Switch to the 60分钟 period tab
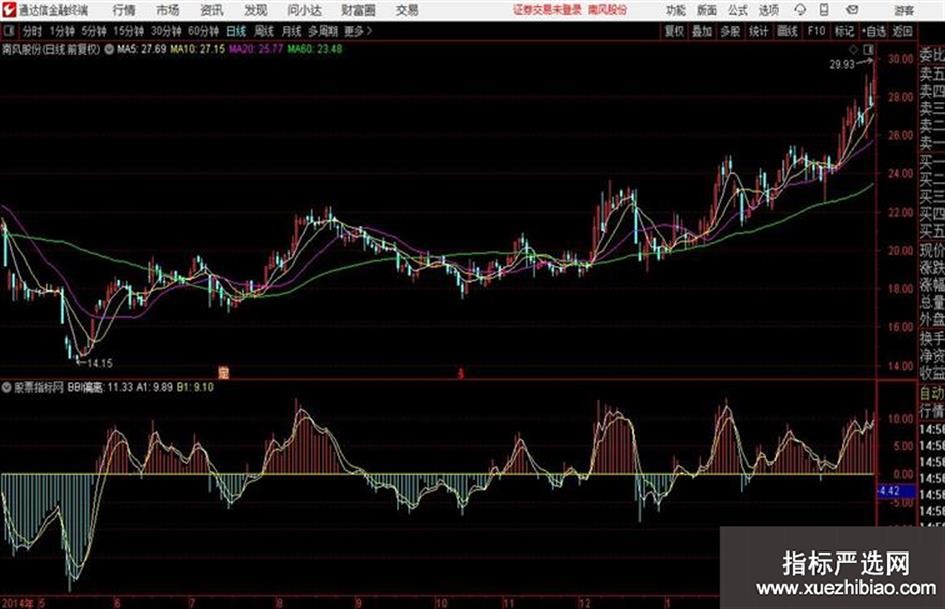This screenshot has height=609, width=945. [203, 31]
